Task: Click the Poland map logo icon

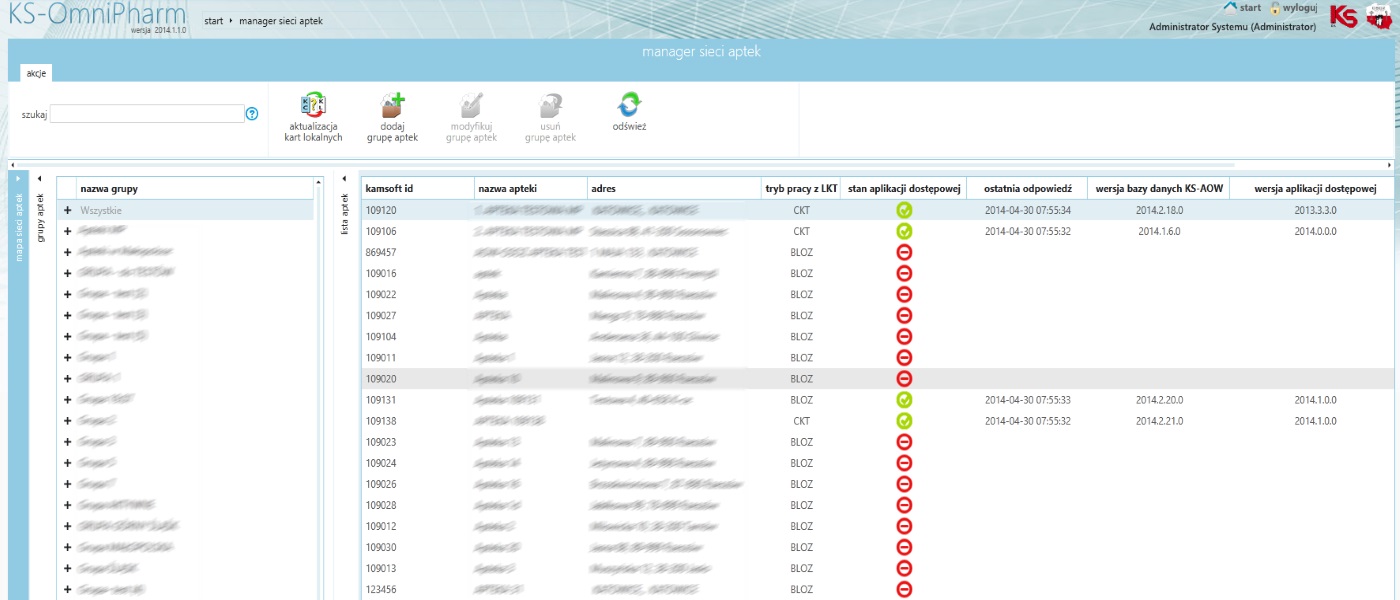Action: pos(1380,16)
